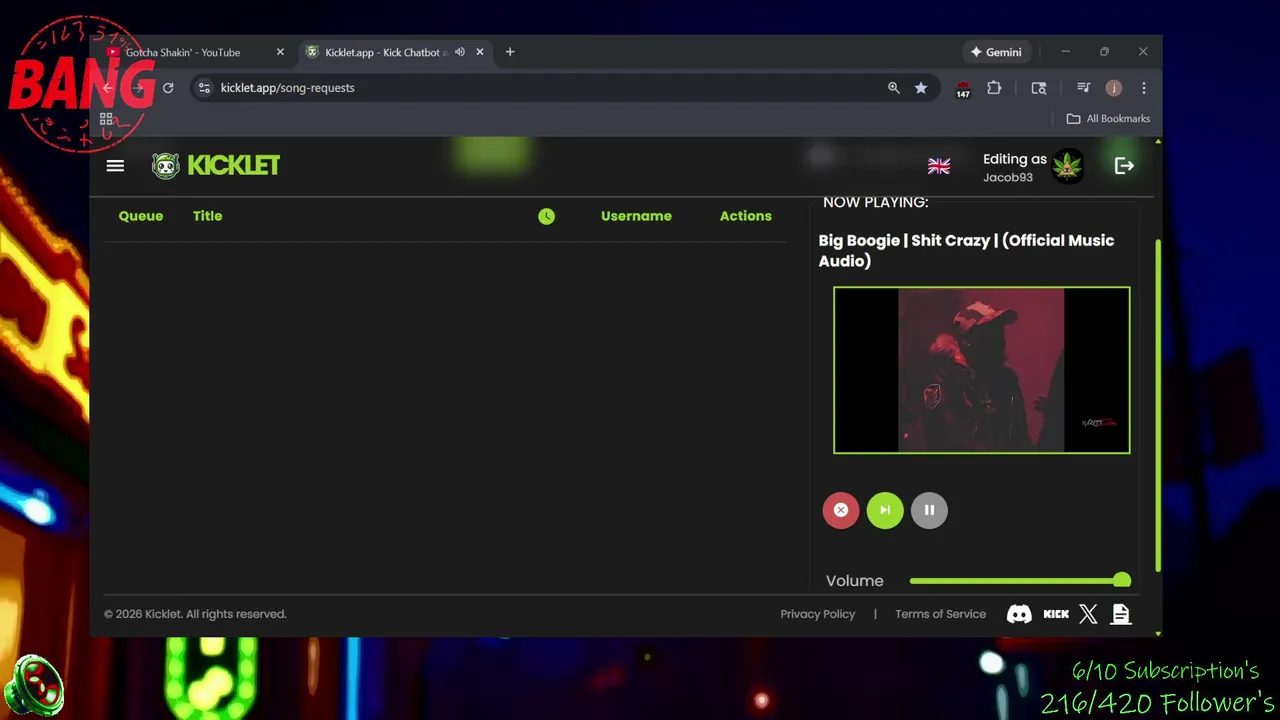Open the Chrome profile avatar

1114,88
